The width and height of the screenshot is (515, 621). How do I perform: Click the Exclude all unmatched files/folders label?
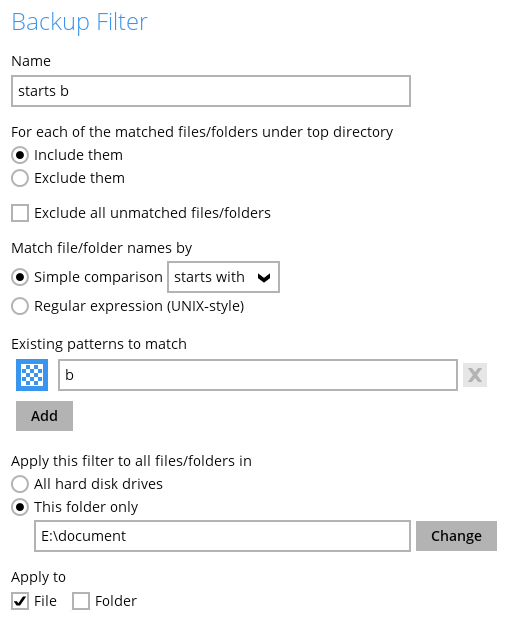[x=153, y=213]
